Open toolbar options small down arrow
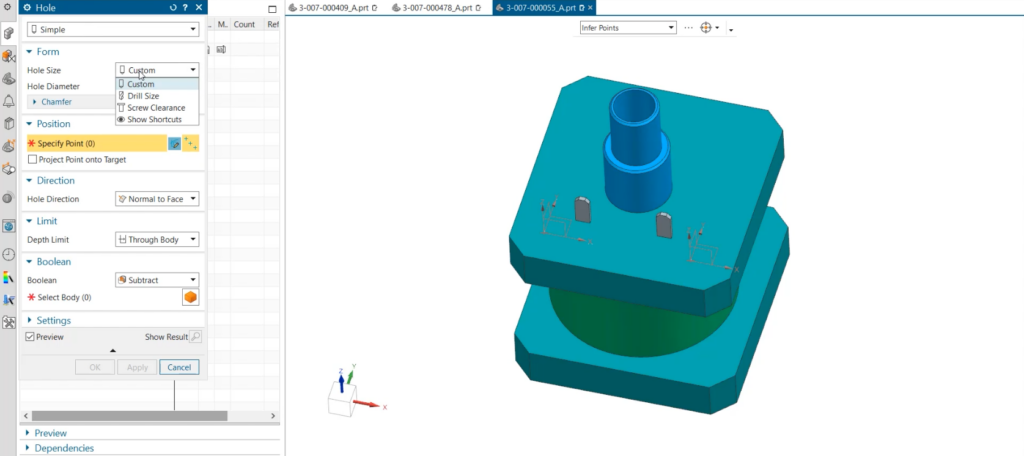Screen dimensions: 1024x456 (x=731, y=30)
